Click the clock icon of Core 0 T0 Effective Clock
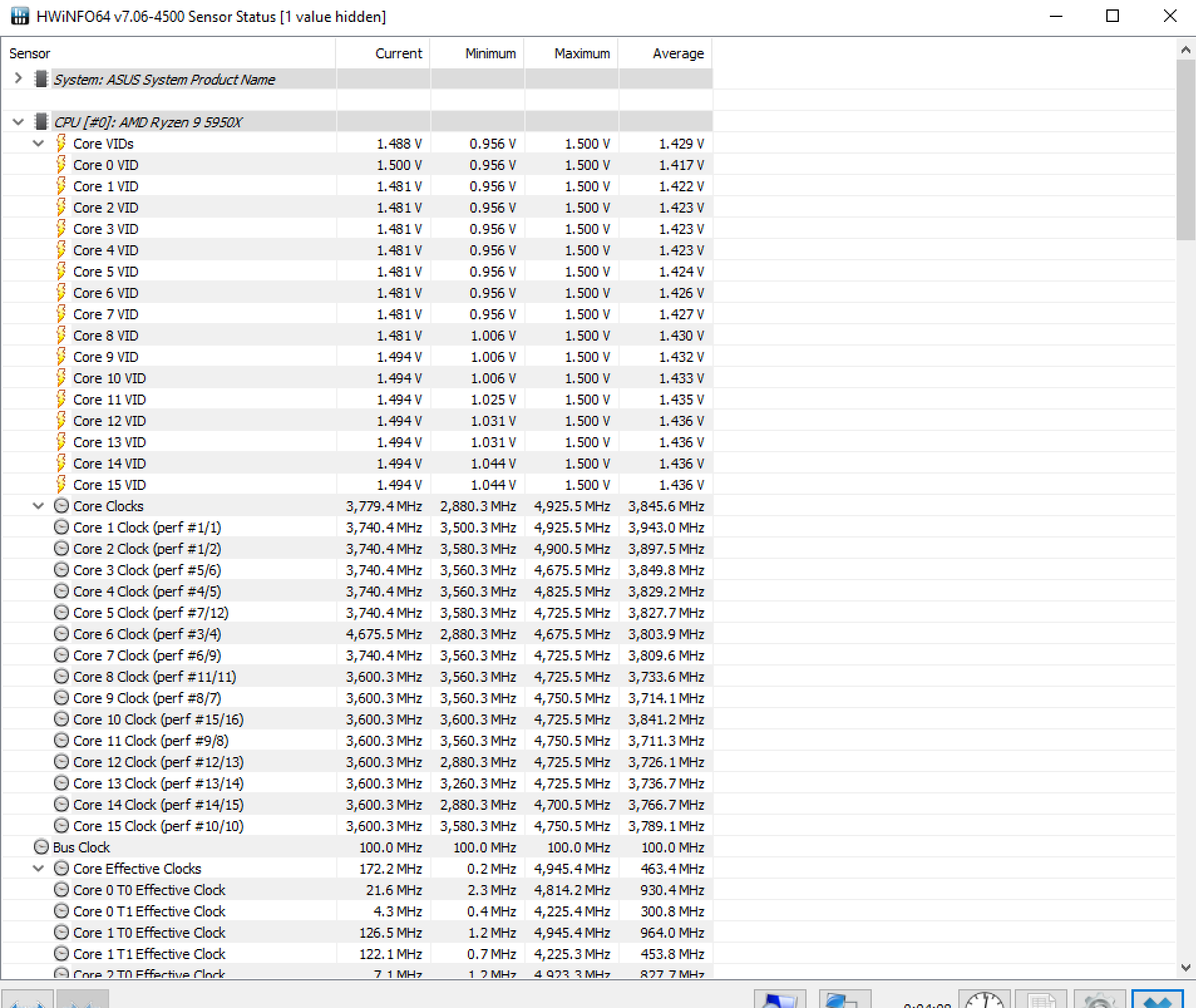Screen dimensions: 1196x1008 61,889
